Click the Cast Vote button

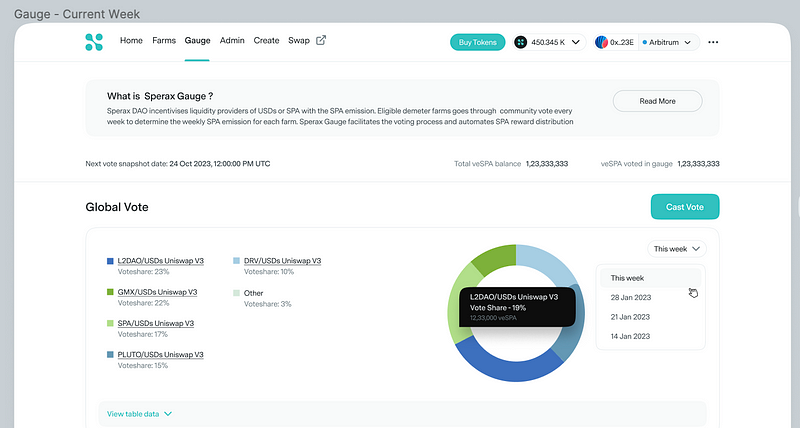pos(685,207)
